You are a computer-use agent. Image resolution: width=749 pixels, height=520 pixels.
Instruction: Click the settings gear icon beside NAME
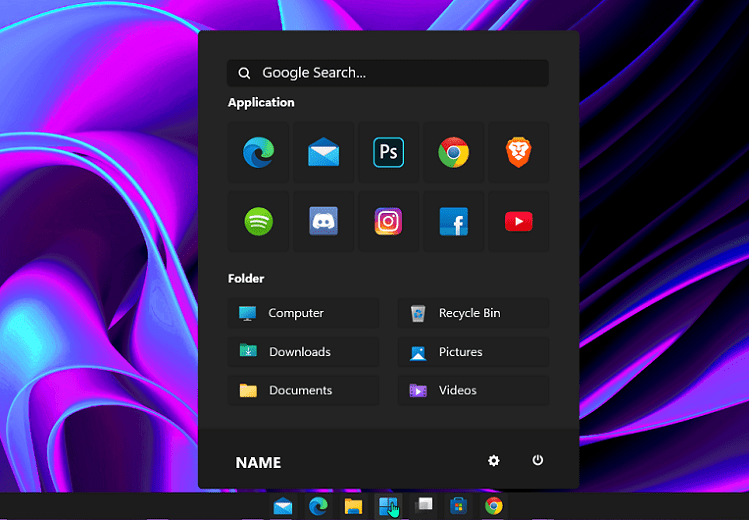tap(493, 460)
